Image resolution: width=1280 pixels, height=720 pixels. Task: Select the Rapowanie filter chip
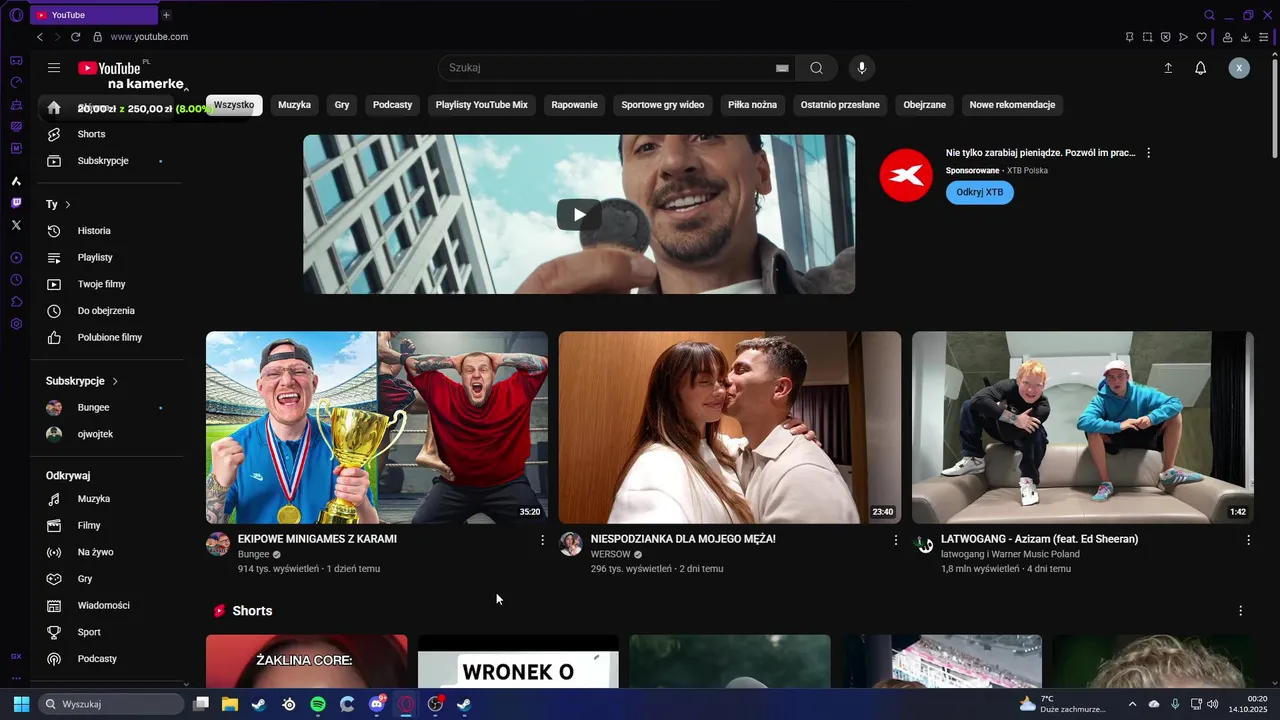click(x=574, y=105)
